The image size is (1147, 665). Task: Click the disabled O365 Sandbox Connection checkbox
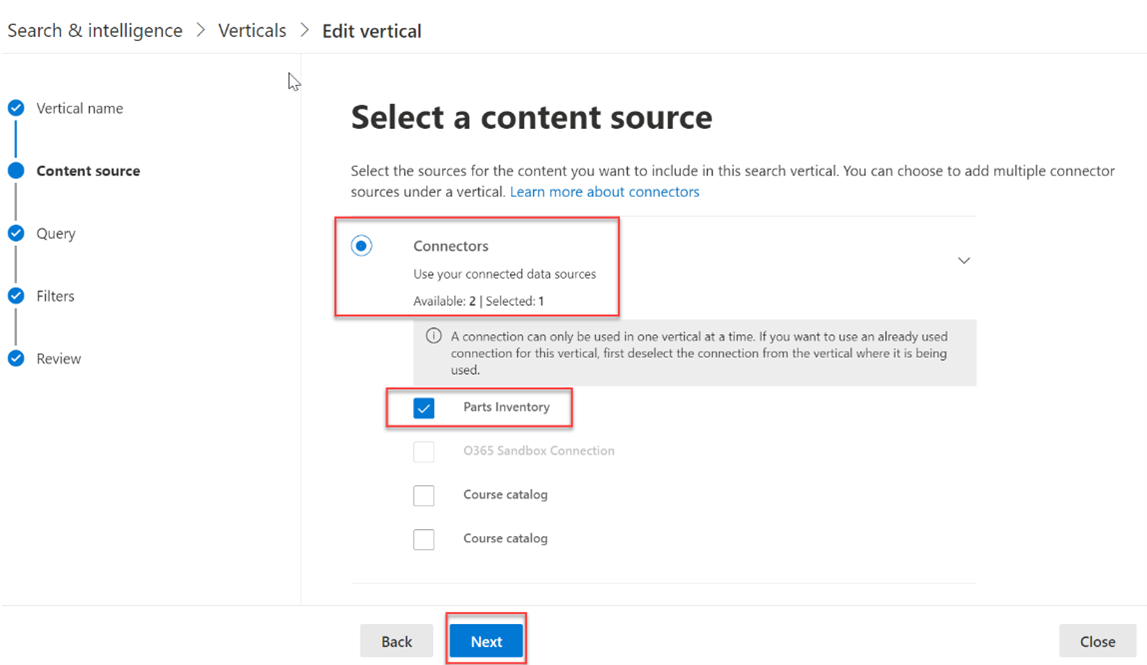pyautogui.click(x=424, y=452)
